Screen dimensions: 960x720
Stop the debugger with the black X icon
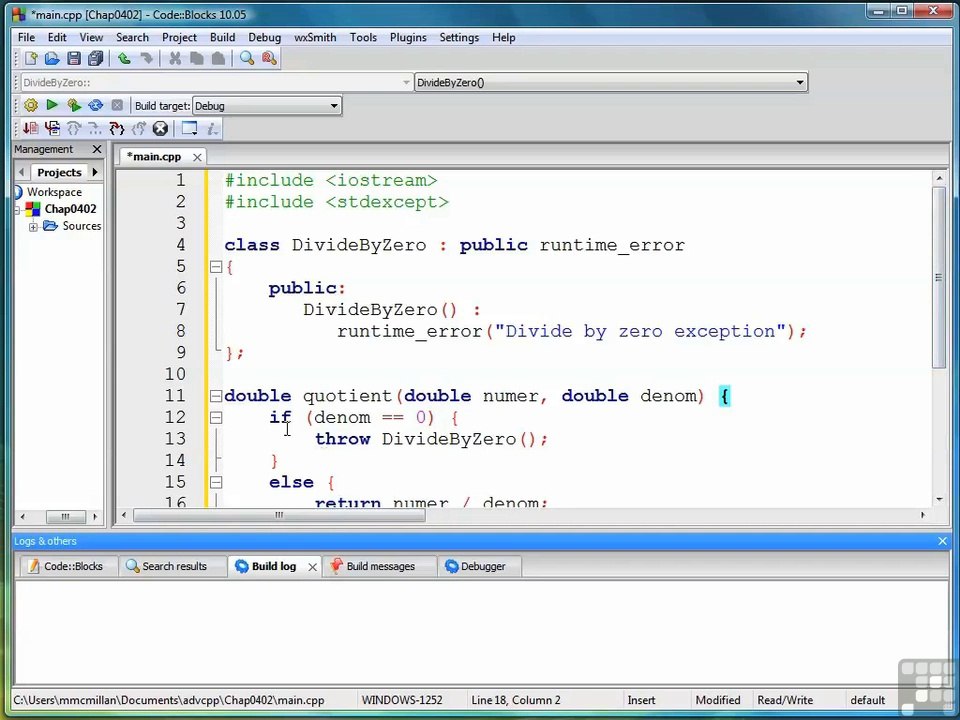point(160,129)
